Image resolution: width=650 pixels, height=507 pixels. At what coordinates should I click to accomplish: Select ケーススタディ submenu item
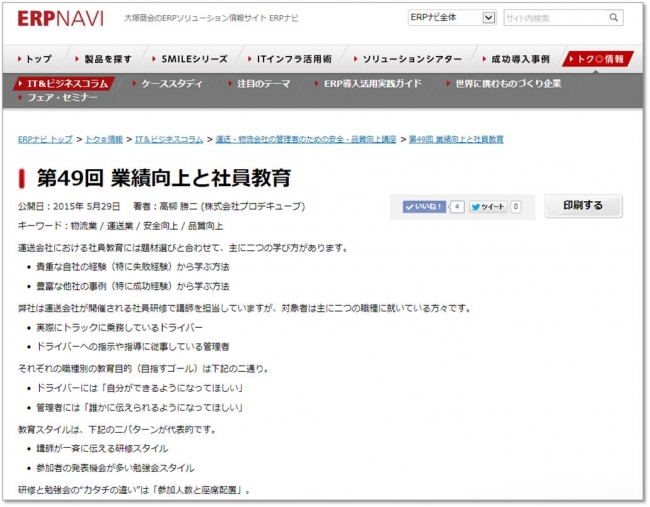tap(167, 84)
